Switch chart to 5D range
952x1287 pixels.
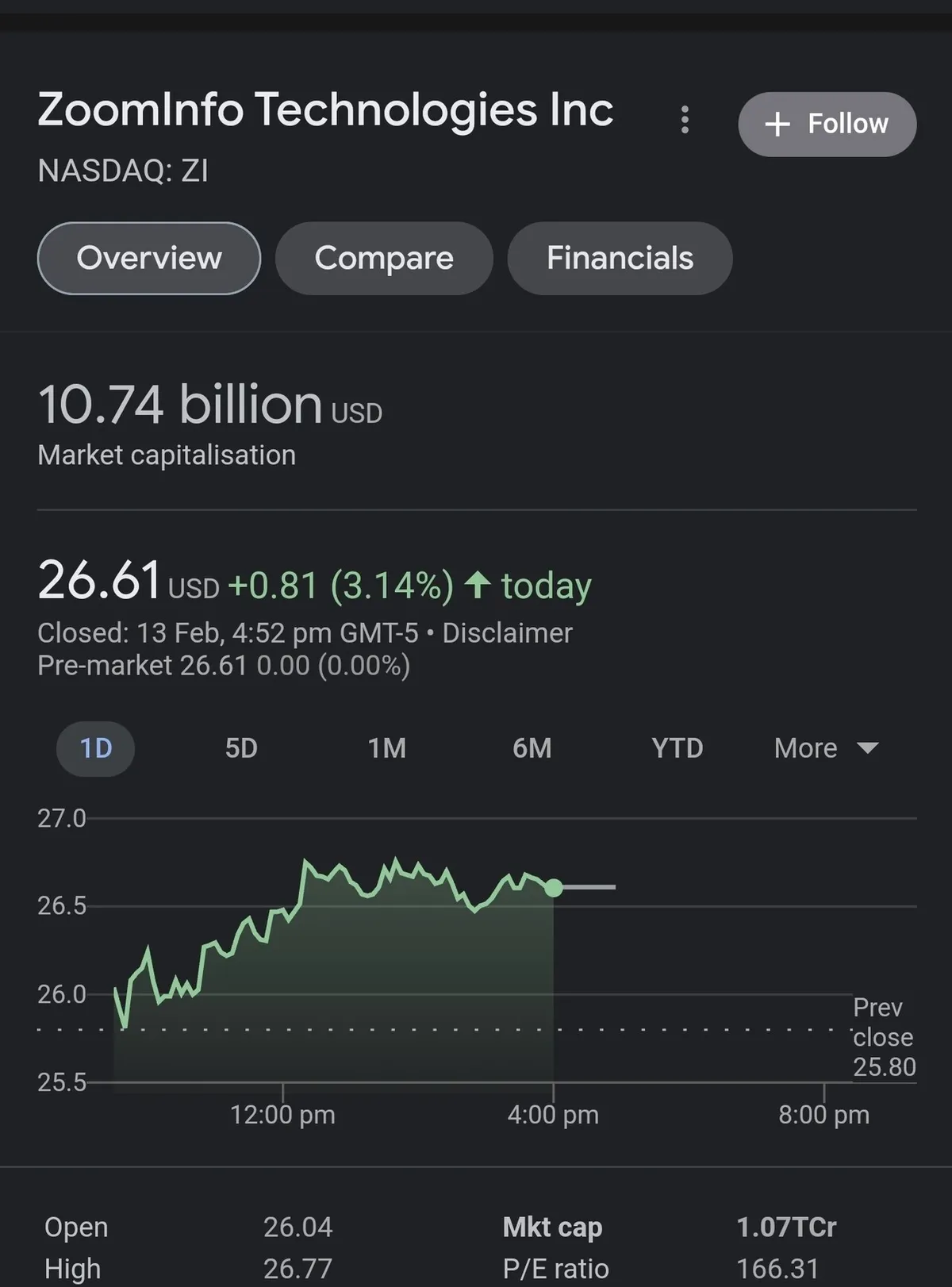pyautogui.click(x=241, y=748)
